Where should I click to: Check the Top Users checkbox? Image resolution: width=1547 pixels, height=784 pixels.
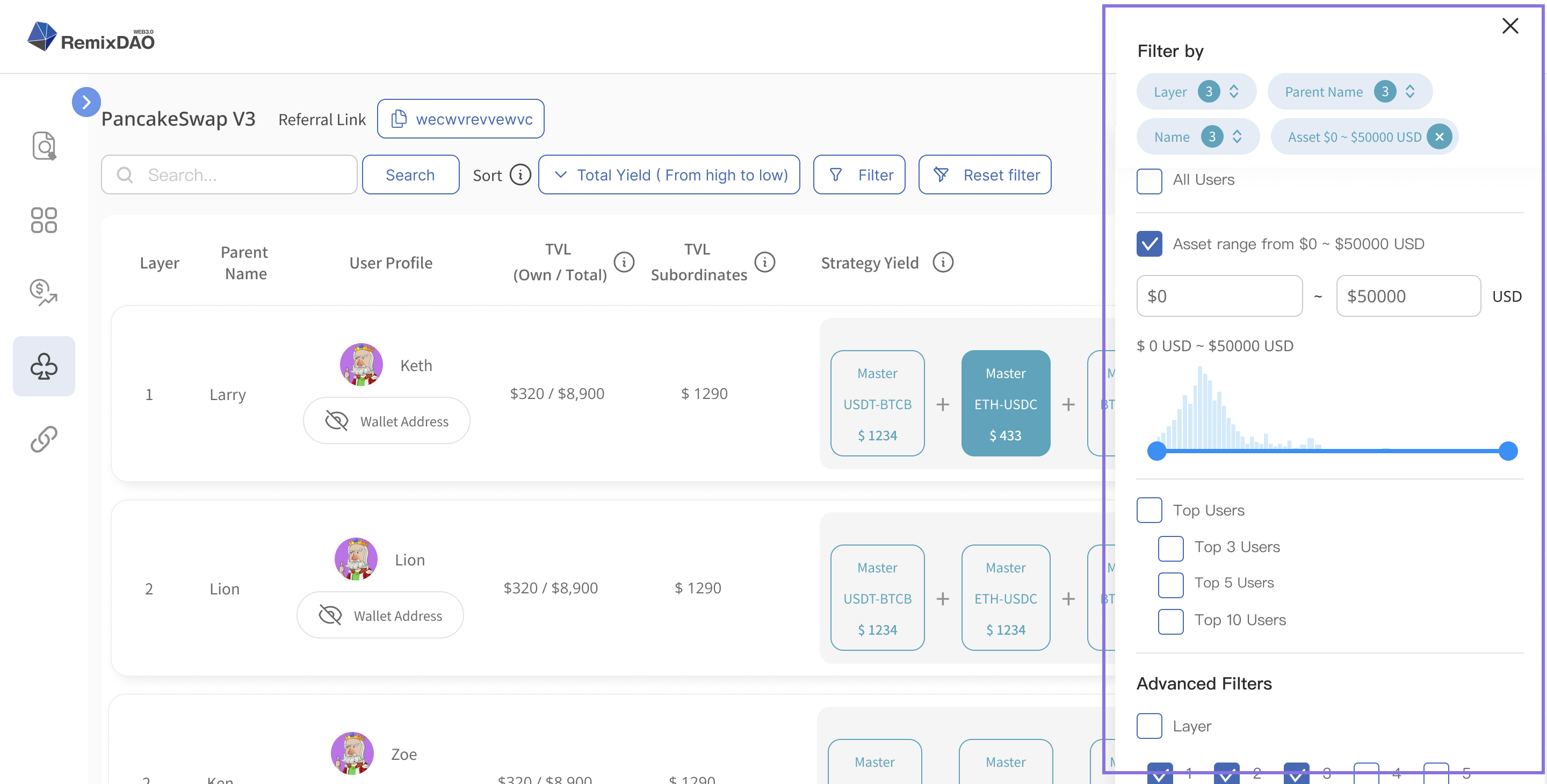1149,510
